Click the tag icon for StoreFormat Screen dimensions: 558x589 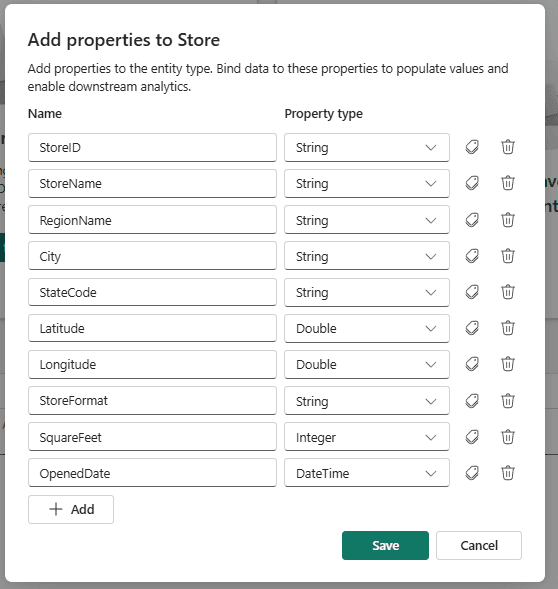[x=472, y=401]
